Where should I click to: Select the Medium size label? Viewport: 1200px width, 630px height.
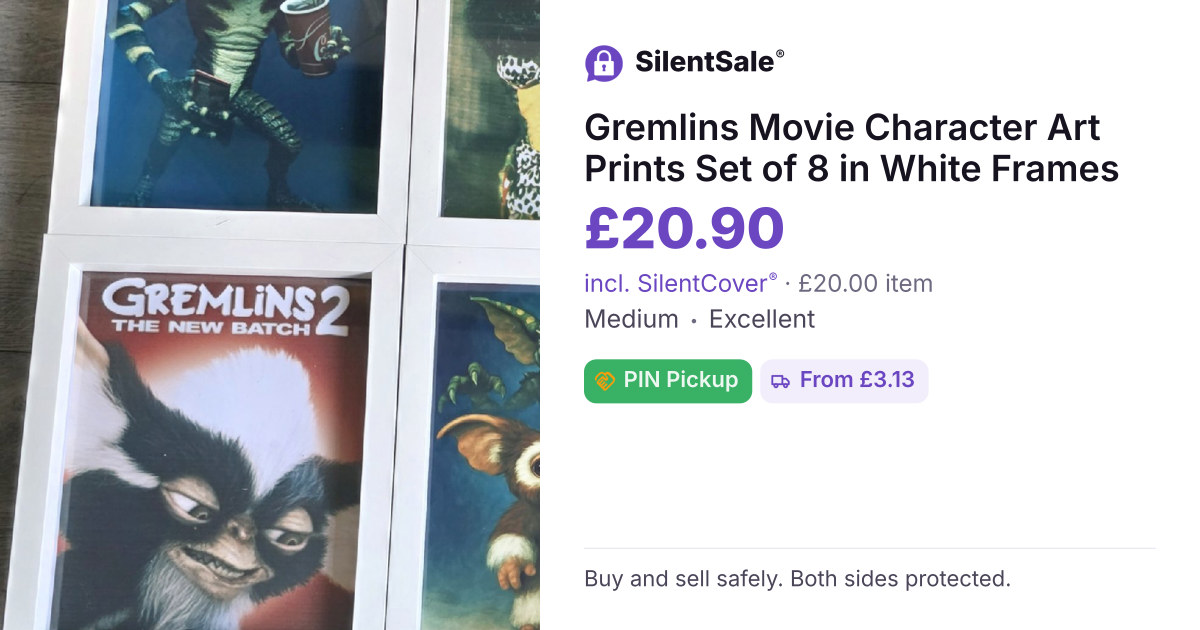pos(631,319)
